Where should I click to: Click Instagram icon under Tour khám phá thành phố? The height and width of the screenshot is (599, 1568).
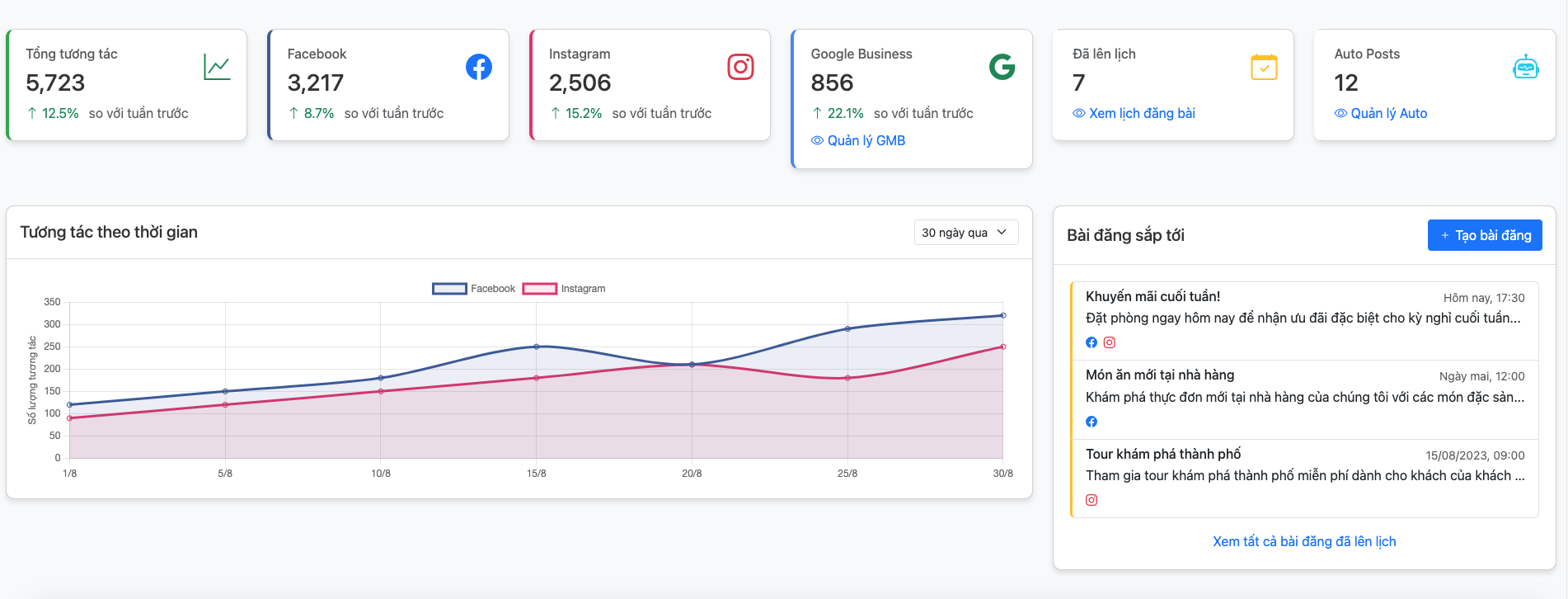[x=1091, y=500]
